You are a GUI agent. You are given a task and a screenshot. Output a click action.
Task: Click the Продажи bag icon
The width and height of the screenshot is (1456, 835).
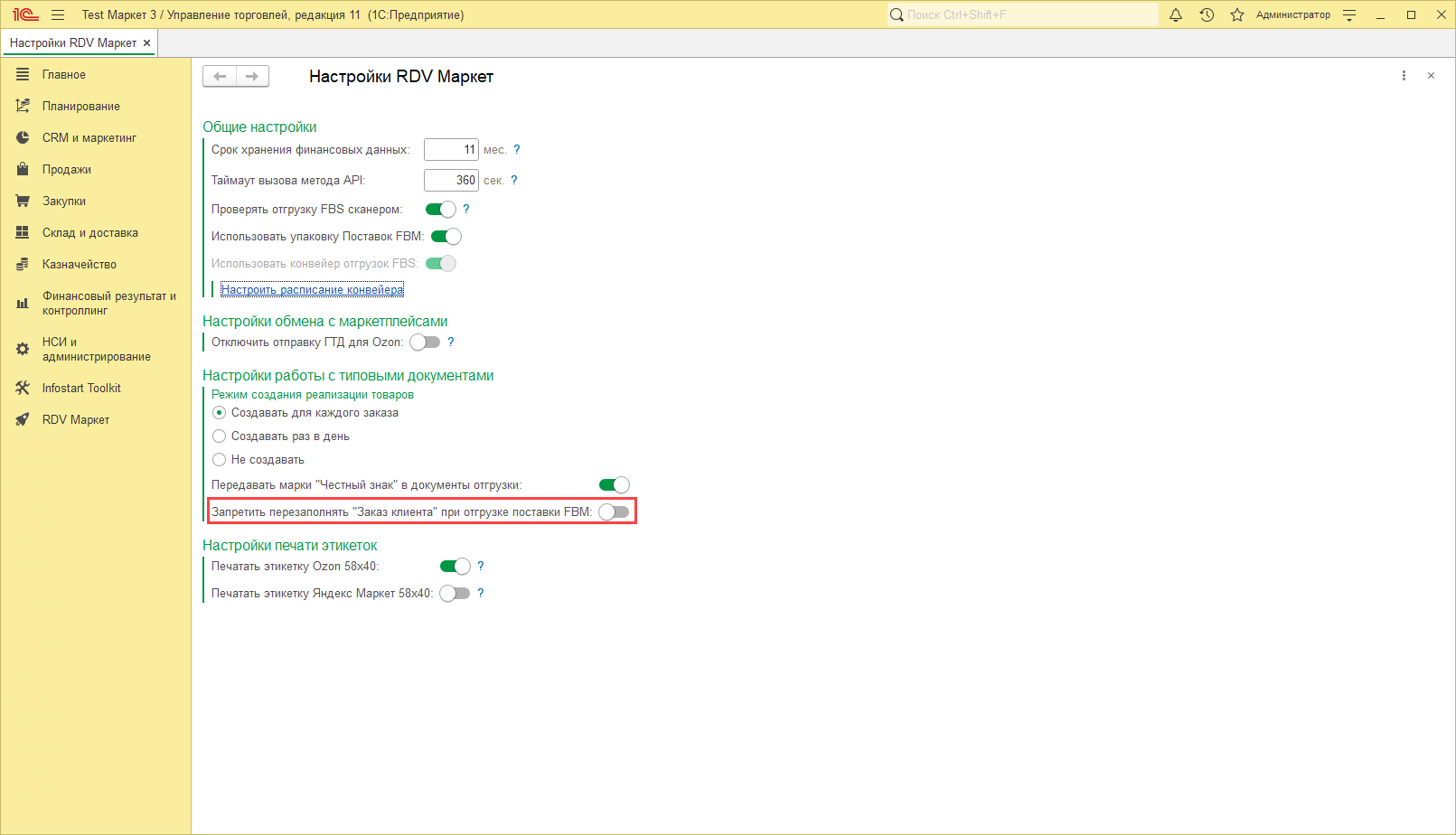pos(23,169)
